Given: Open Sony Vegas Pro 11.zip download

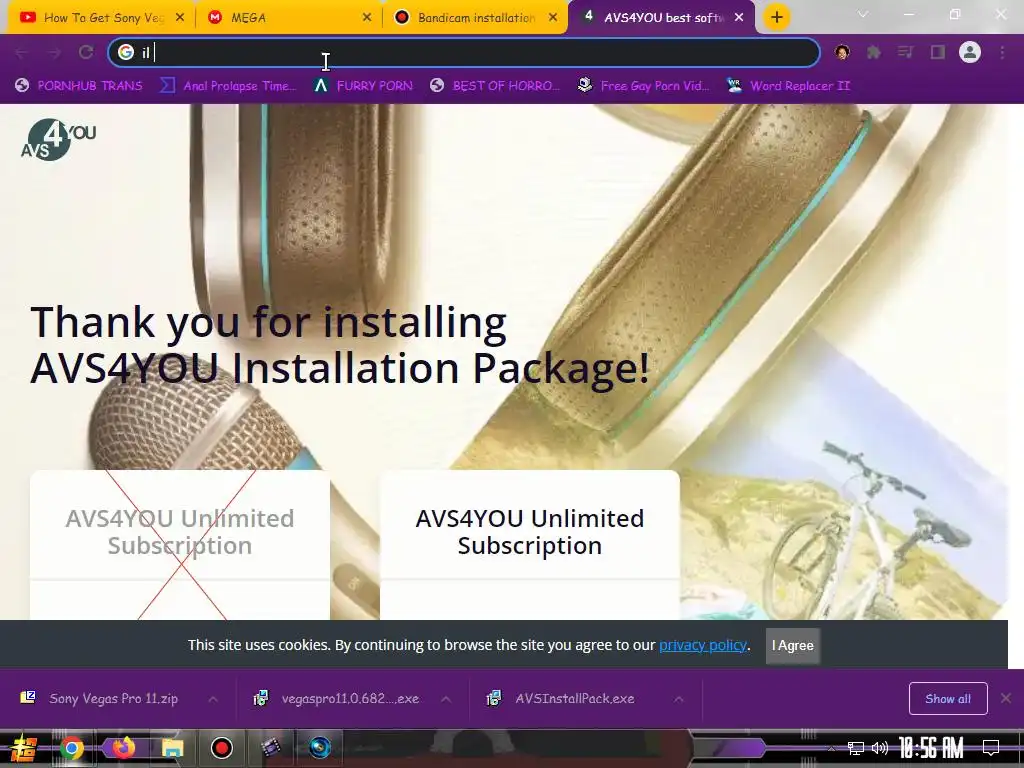Looking at the screenshot, I should click(101, 699).
